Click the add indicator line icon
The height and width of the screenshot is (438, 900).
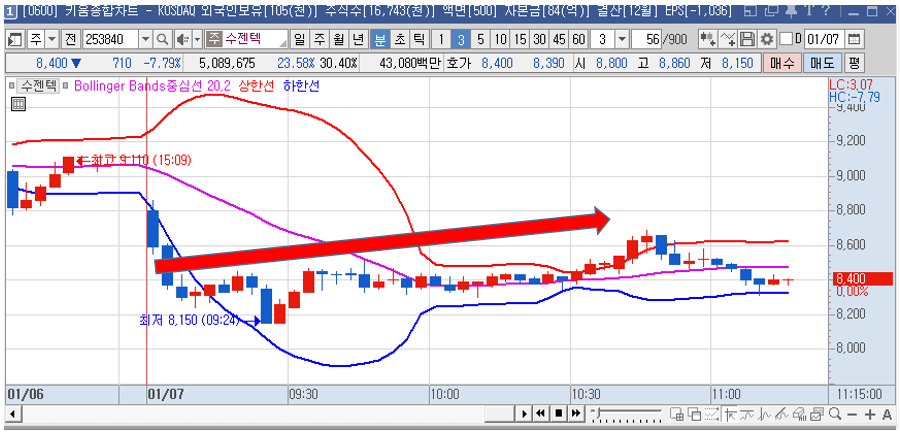point(728,40)
